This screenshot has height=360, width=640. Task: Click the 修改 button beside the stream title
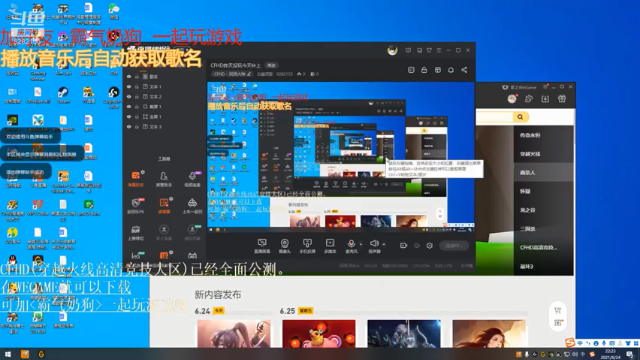click(271, 65)
